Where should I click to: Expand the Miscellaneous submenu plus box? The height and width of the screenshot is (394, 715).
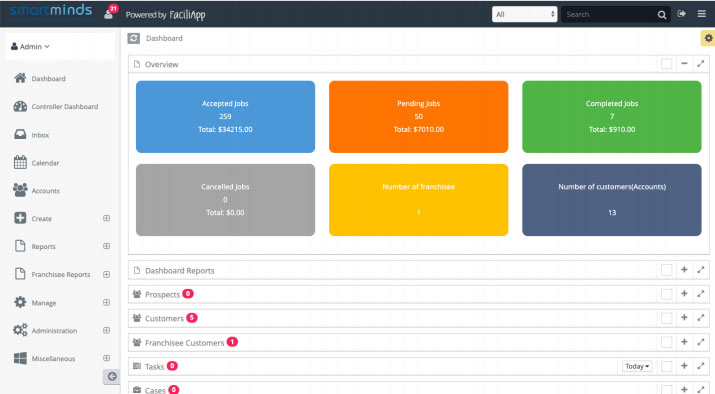107,358
